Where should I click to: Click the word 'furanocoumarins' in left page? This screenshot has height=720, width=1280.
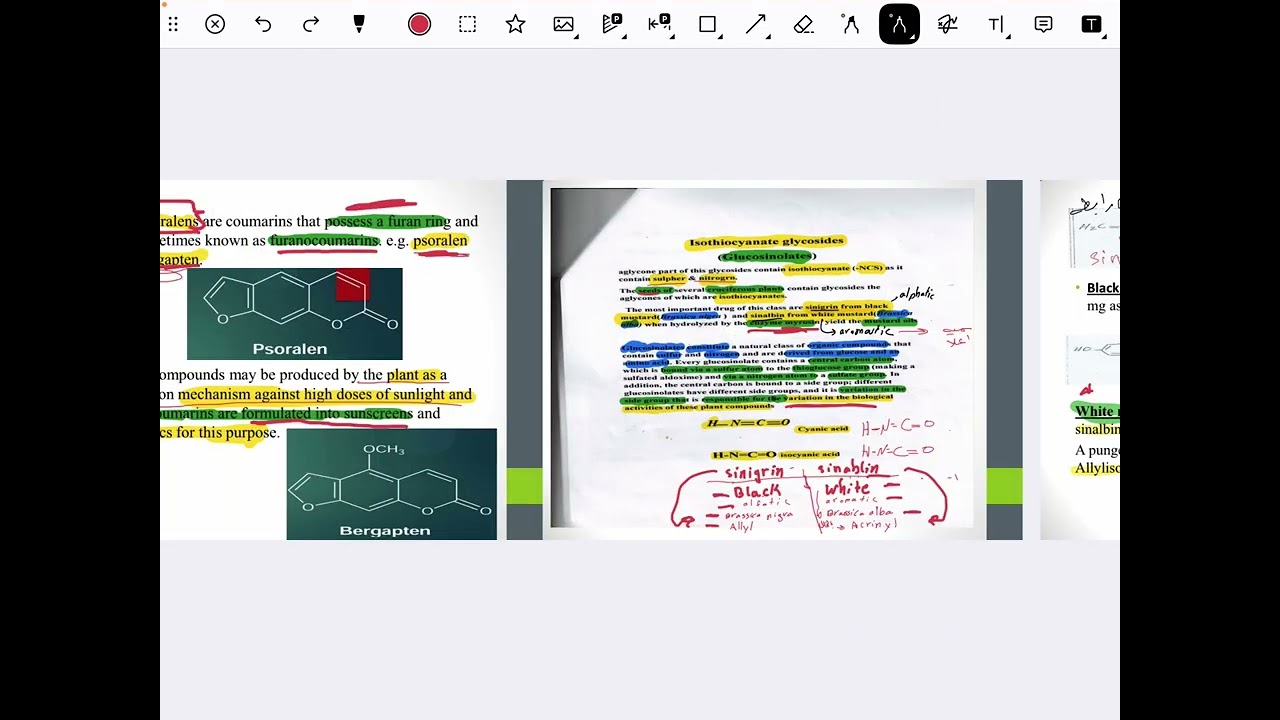pyautogui.click(x=324, y=240)
